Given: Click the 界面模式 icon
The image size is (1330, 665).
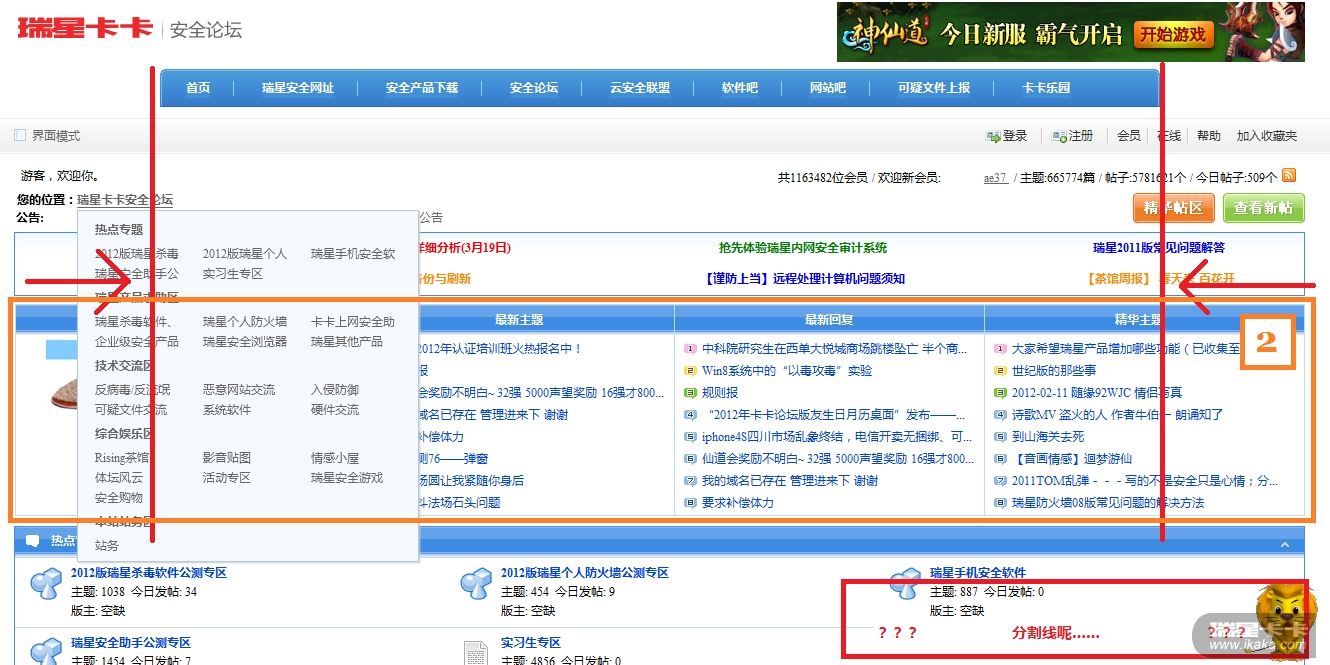Looking at the screenshot, I should pyautogui.click(x=20, y=135).
